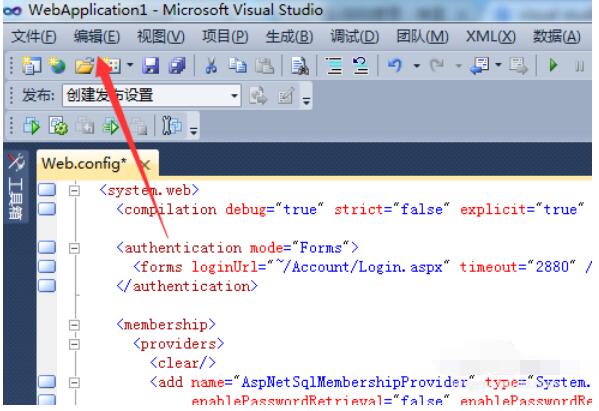This screenshot has height=411, width=599.
Task: Click the strict="false" attribute value
Action: (421, 209)
